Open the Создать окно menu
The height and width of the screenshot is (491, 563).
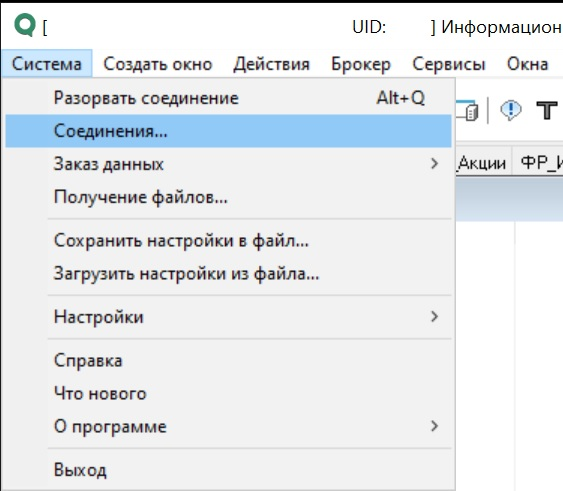click(158, 64)
